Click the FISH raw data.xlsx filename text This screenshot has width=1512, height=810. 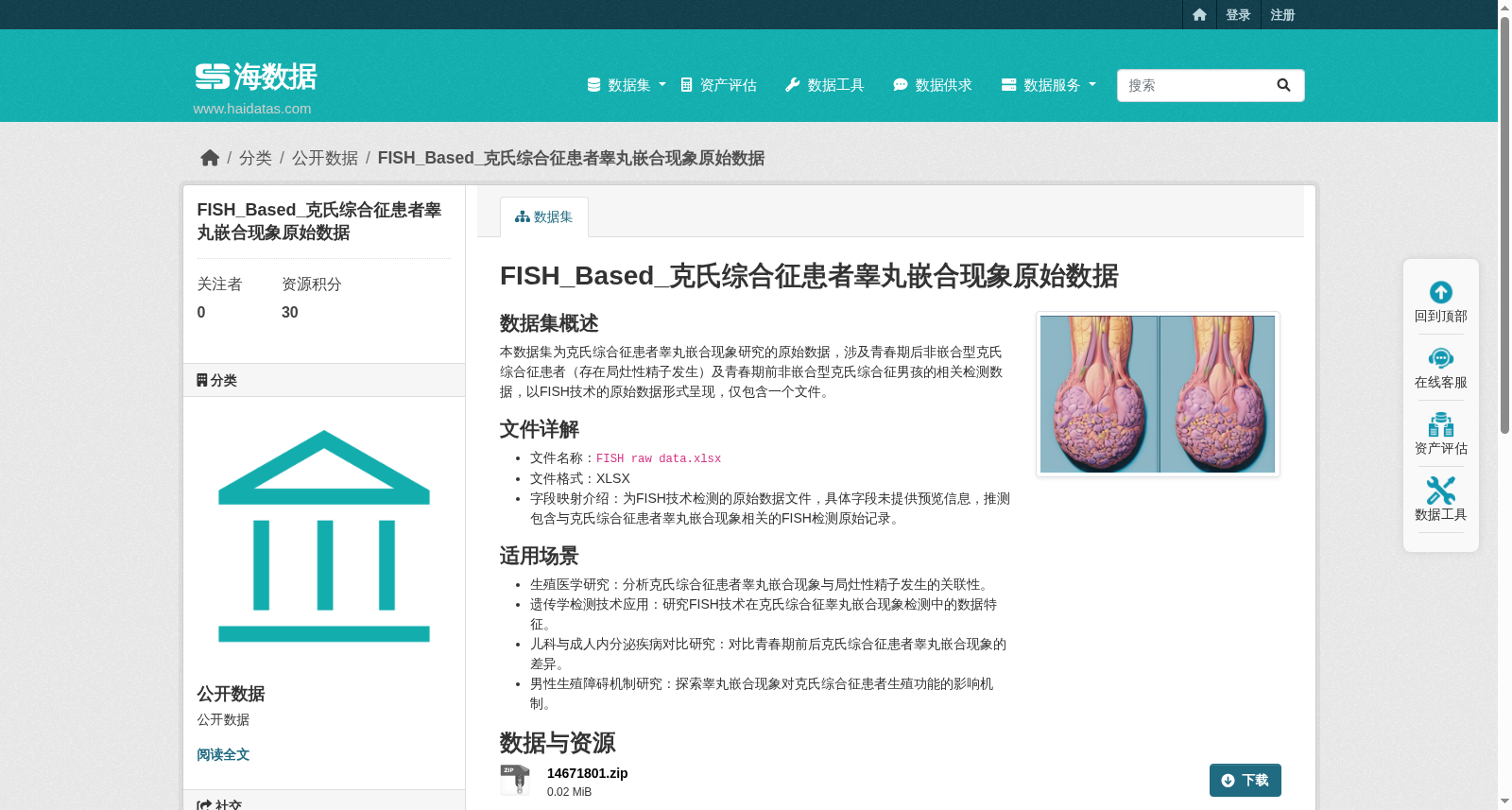(x=658, y=458)
